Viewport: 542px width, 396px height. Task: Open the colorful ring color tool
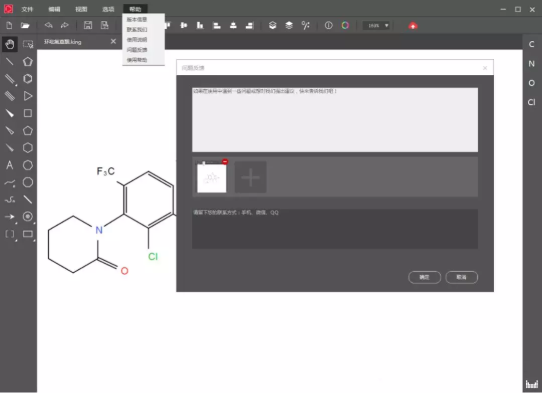pos(345,25)
